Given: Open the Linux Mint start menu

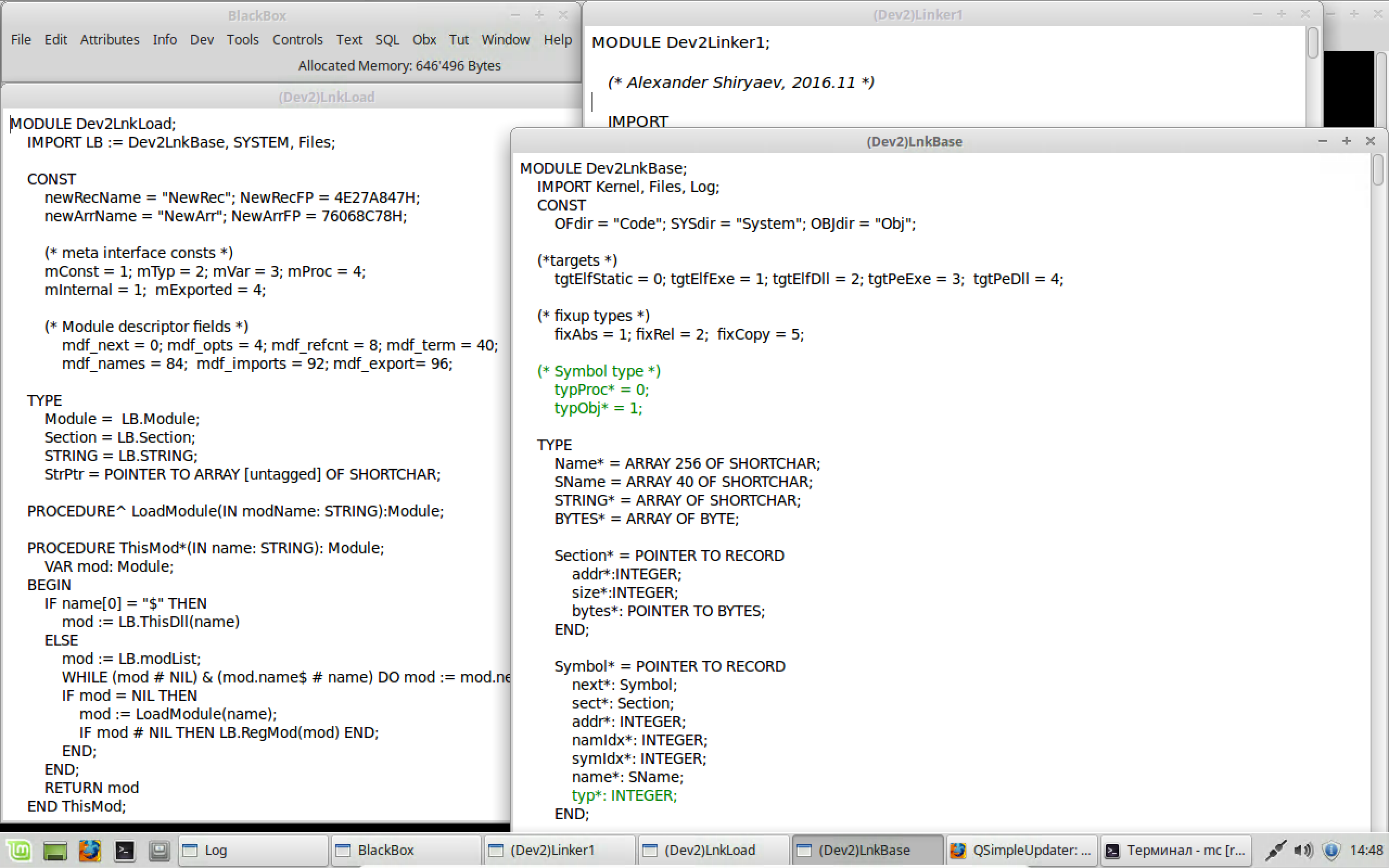Looking at the screenshot, I should coord(19,850).
